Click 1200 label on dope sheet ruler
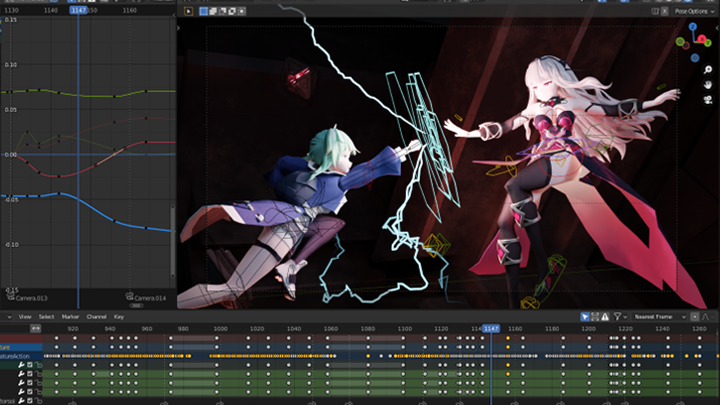 (x=588, y=329)
